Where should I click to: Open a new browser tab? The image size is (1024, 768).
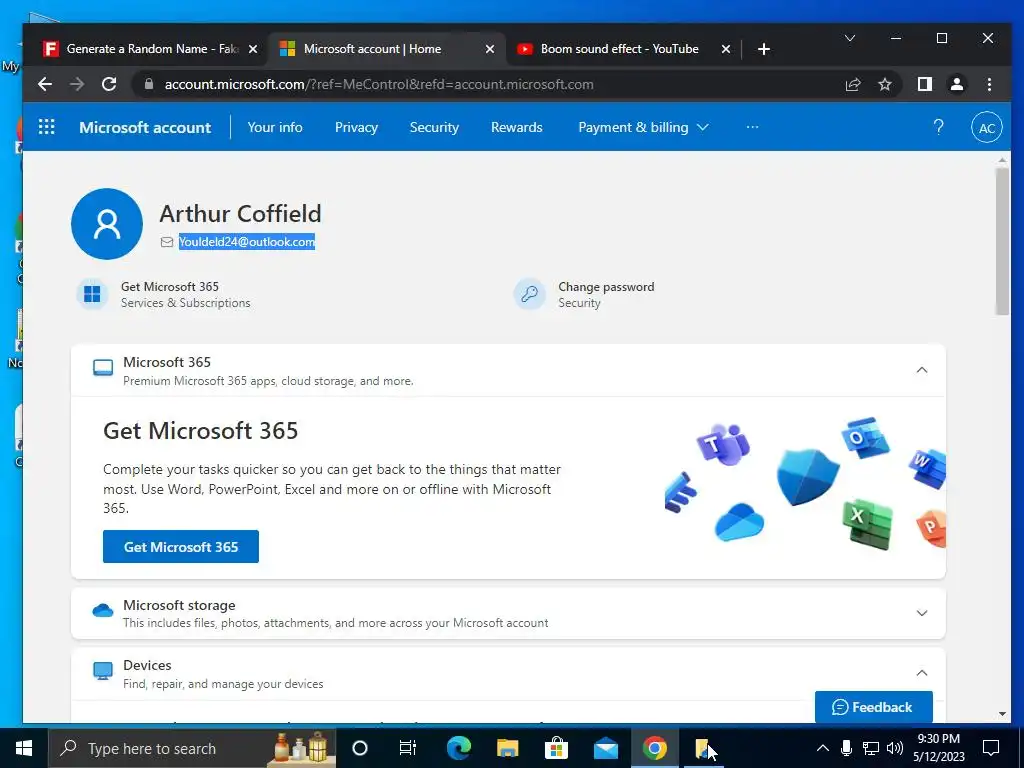pyautogui.click(x=763, y=49)
